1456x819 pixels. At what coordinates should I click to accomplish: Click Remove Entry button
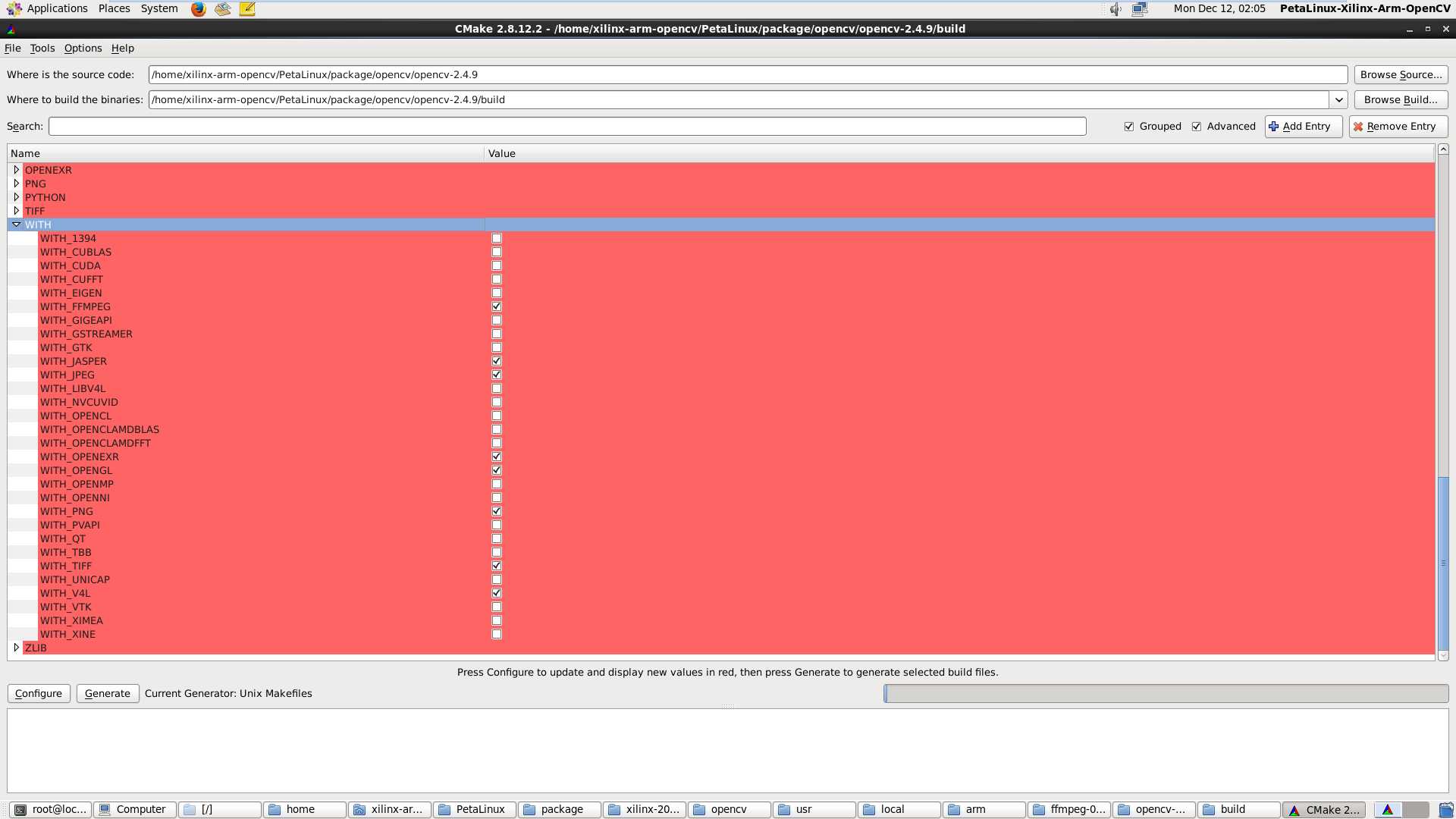coord(1398,127)
